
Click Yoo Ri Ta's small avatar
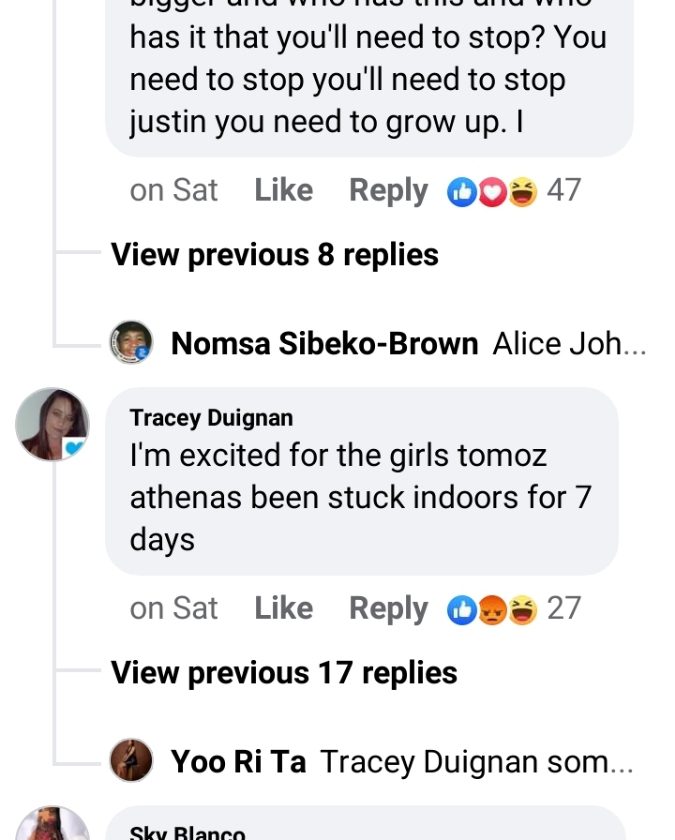tap(130, 761)
